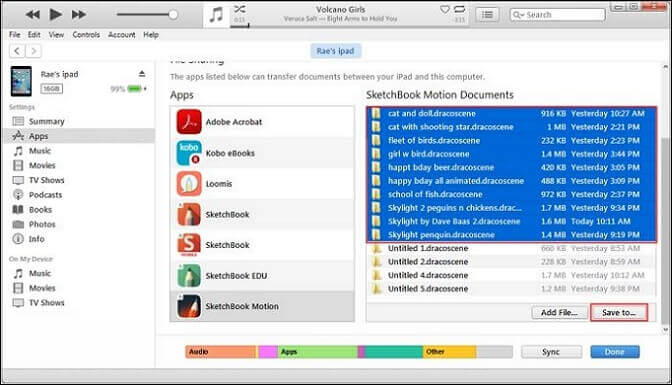The height and width of the screenshot is (385, 672).
Task: Open Podcasts in sidebar
Action: pos(45,195)
